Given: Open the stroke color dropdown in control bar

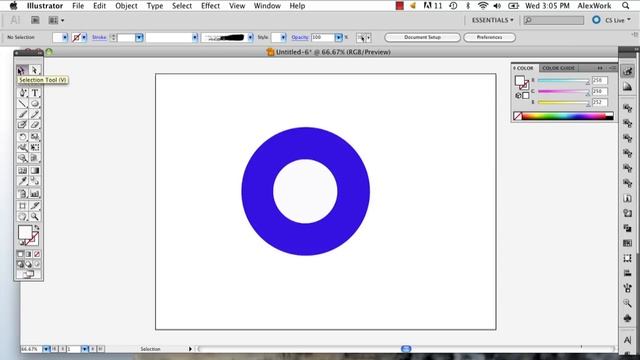Looking at the screenshot, I should click(84, 38).
